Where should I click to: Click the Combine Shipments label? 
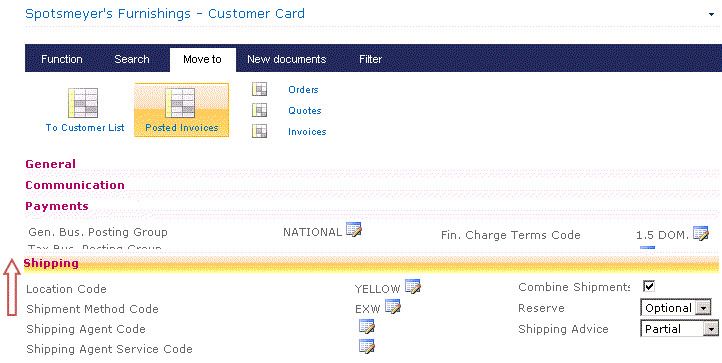pyautogui.click(x=574, y=287)
